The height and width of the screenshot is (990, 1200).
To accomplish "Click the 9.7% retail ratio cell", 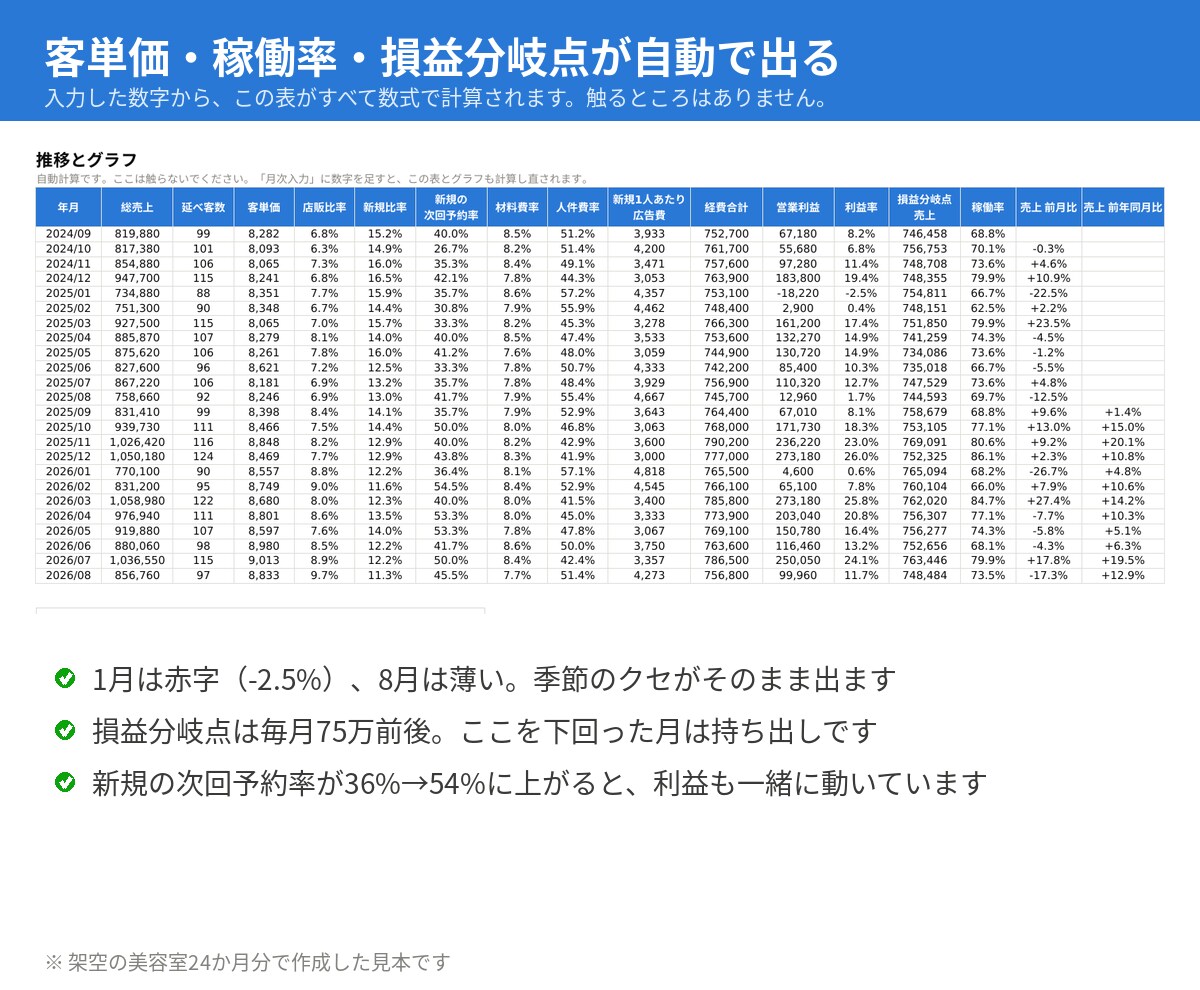I will [324, 576].
